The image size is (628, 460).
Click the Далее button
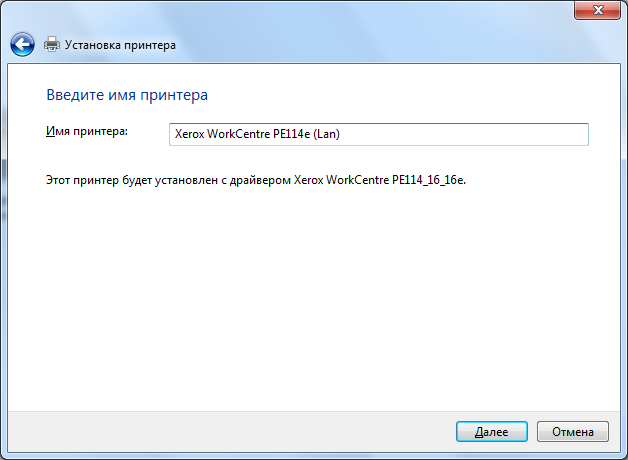tap(491, 432)
